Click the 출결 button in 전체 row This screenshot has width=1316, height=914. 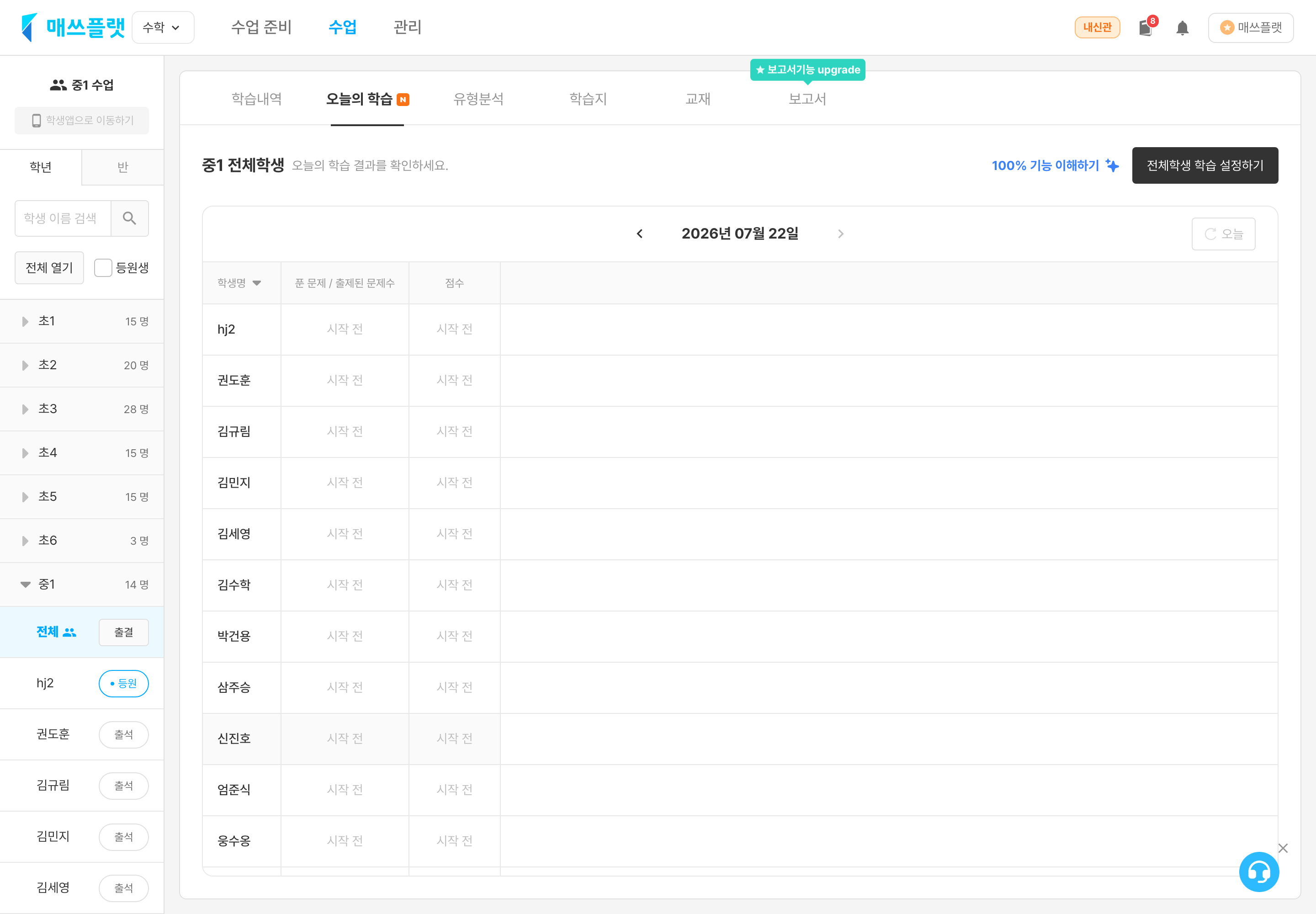(124, 632)
